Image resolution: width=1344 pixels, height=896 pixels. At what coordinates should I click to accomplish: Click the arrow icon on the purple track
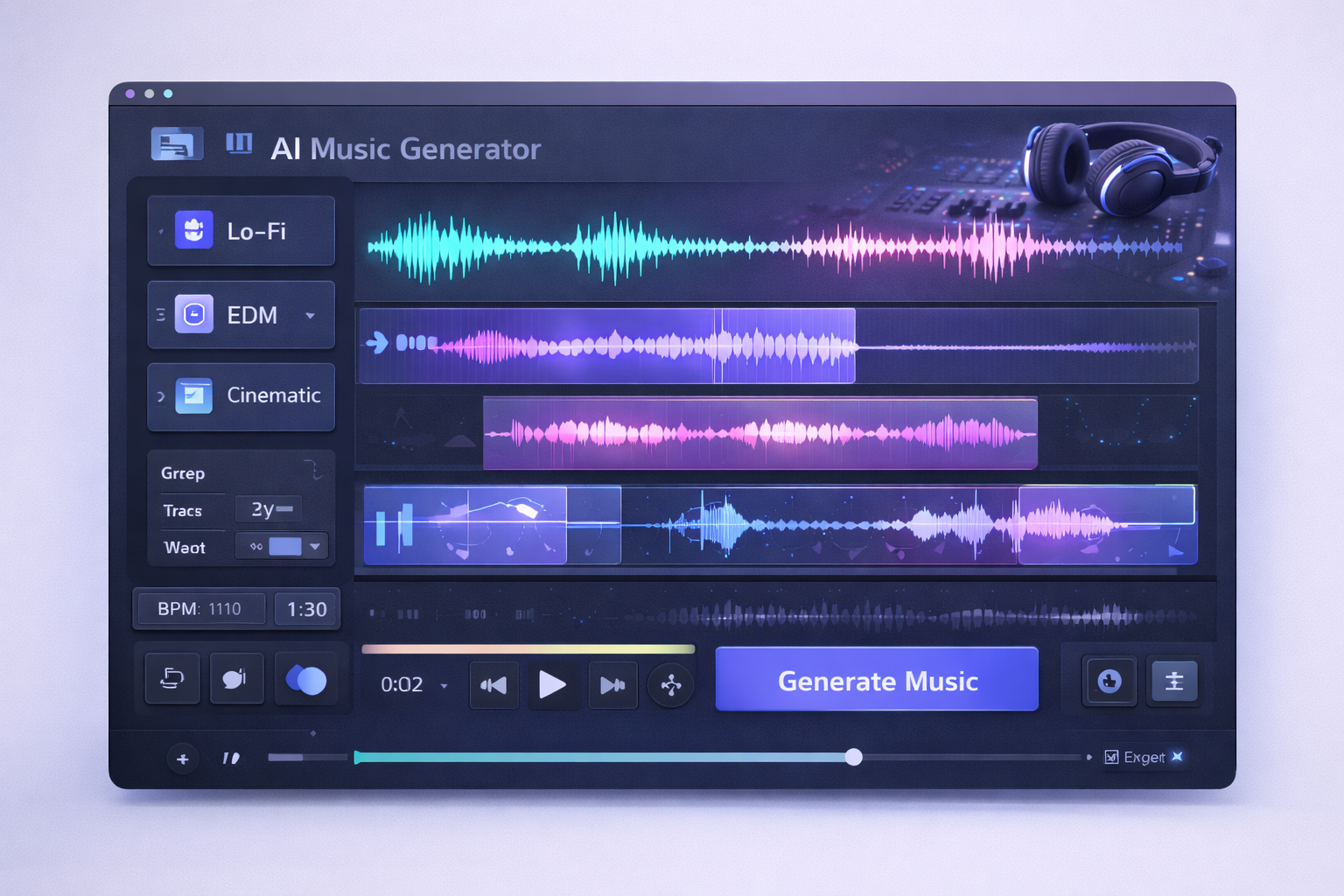click(x=377, y=342)
